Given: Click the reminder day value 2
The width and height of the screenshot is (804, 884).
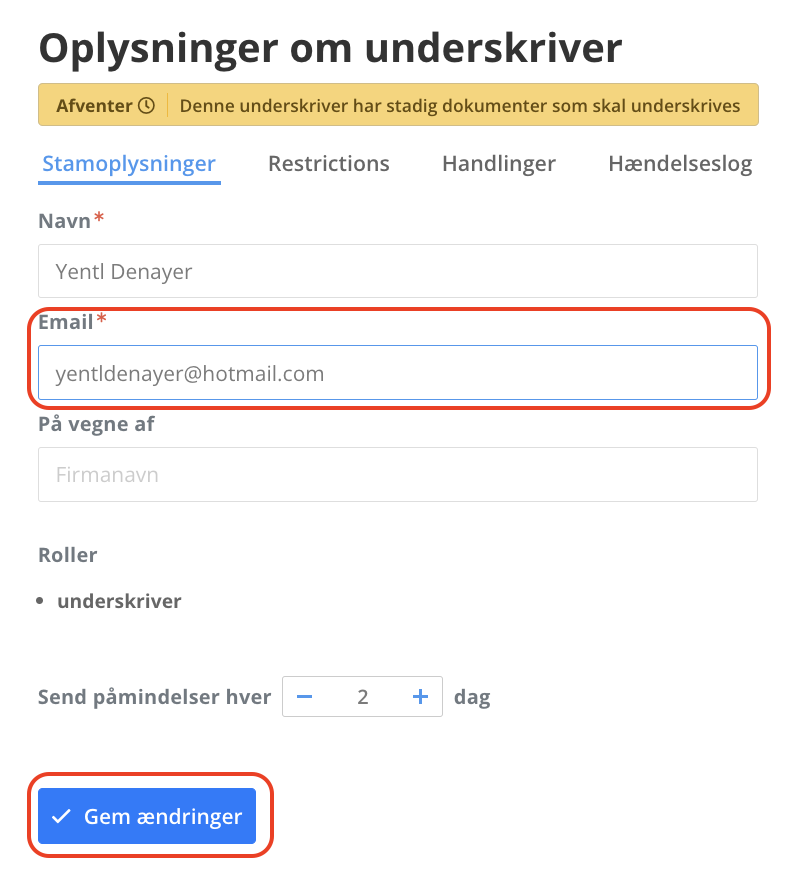Looking at the screenshot, I should (x=363, y=697).
